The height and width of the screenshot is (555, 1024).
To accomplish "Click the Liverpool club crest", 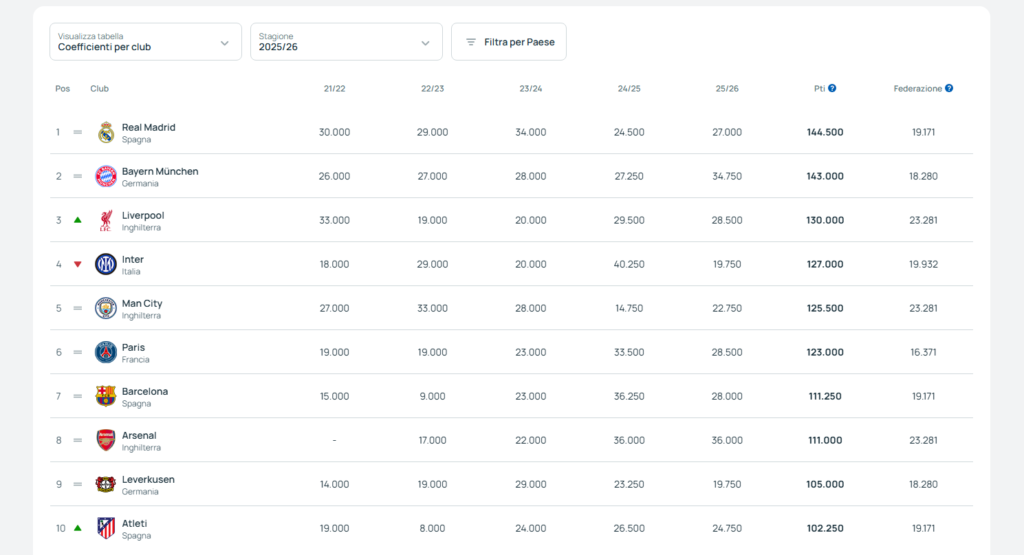I will tap(106, 221).
